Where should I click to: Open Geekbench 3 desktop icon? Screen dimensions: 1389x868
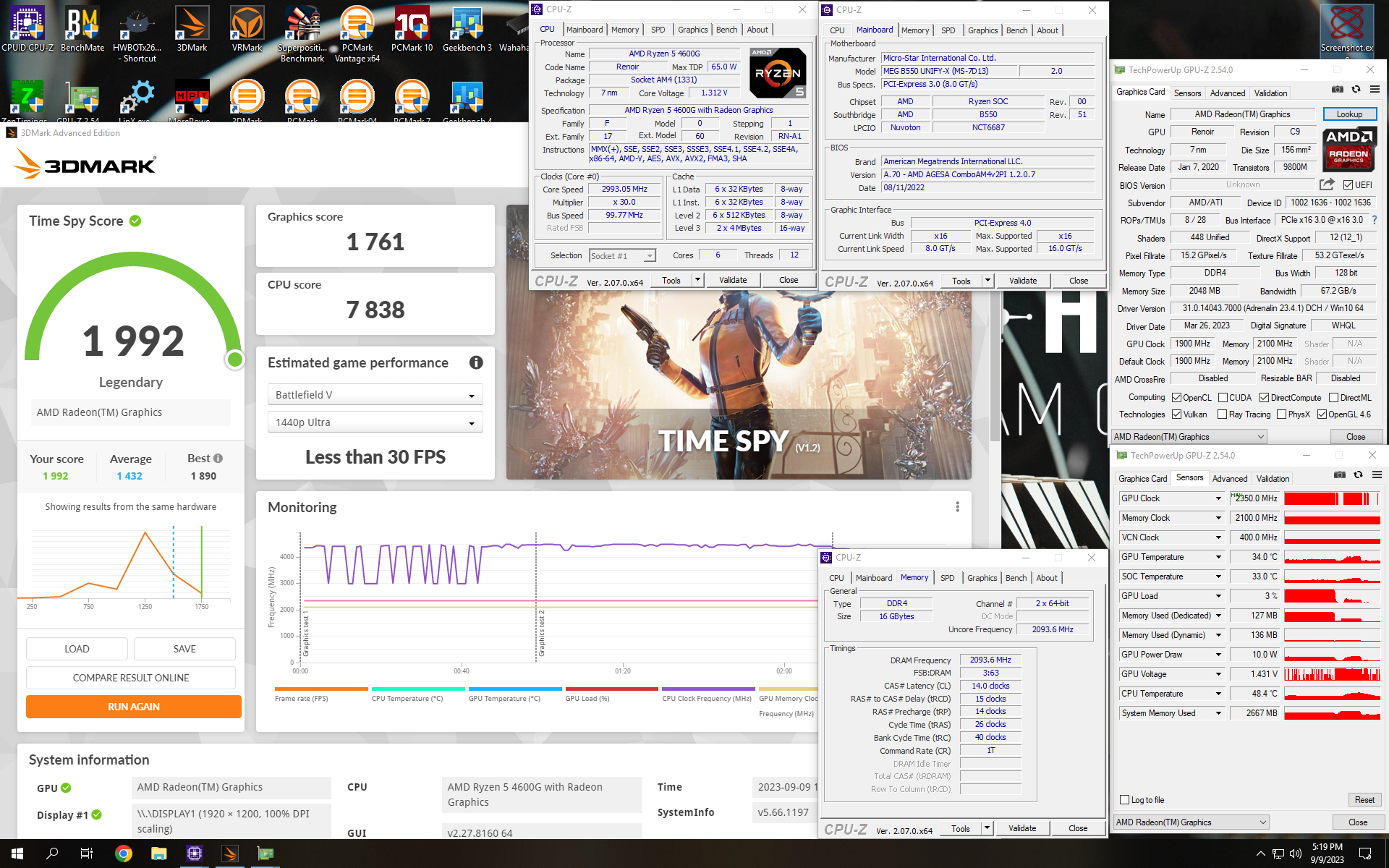(x=467, y=29)
